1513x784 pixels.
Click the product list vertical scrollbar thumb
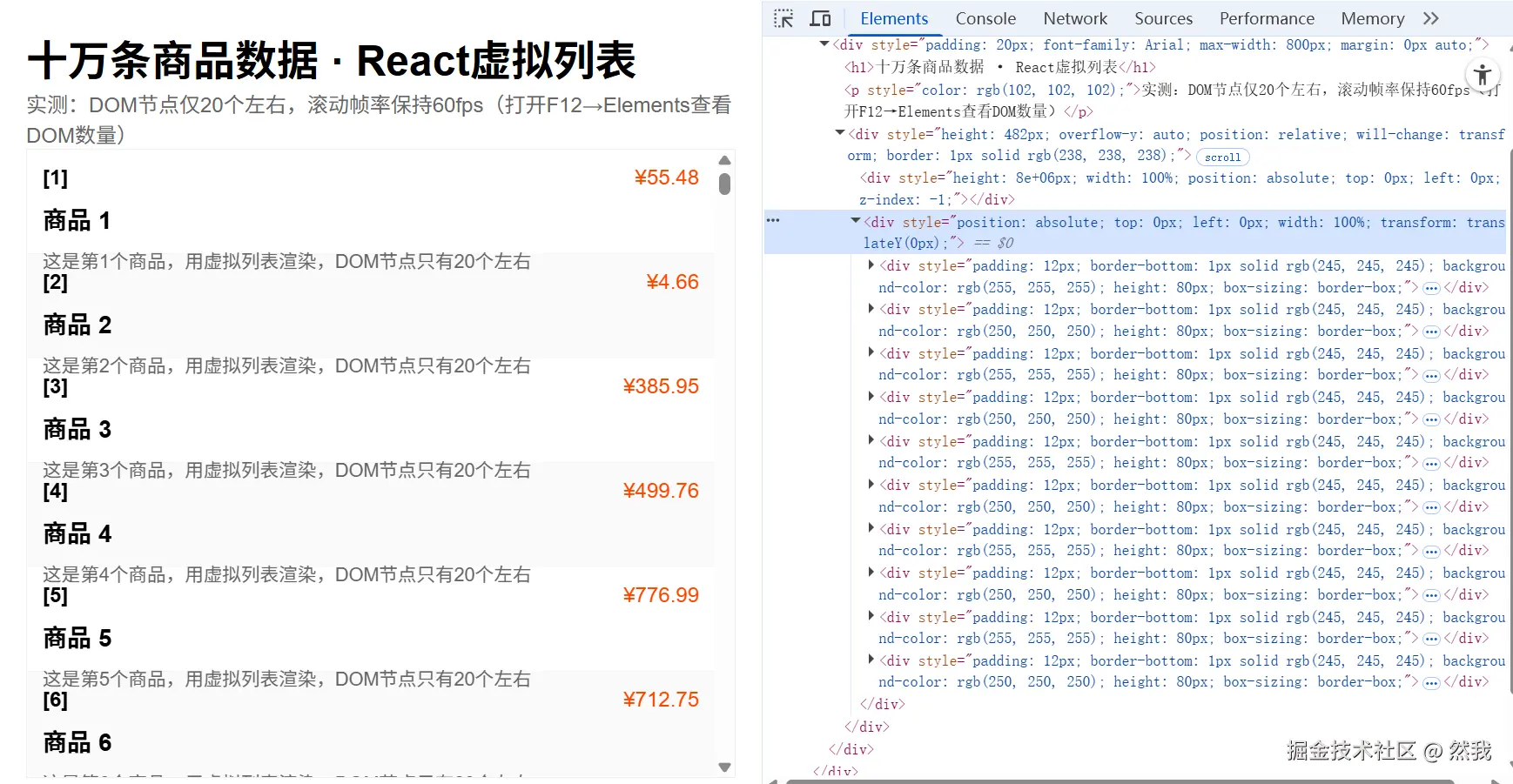724,184
